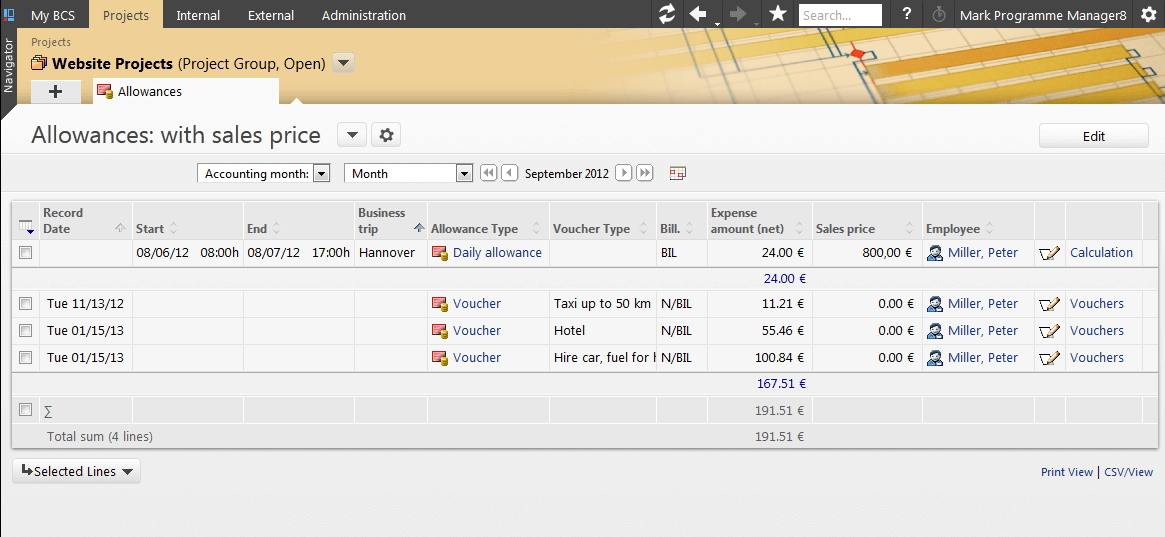Expand the Month period combo box
Viewport: 1165px width, 537px height.
click(x=463, y=174)
